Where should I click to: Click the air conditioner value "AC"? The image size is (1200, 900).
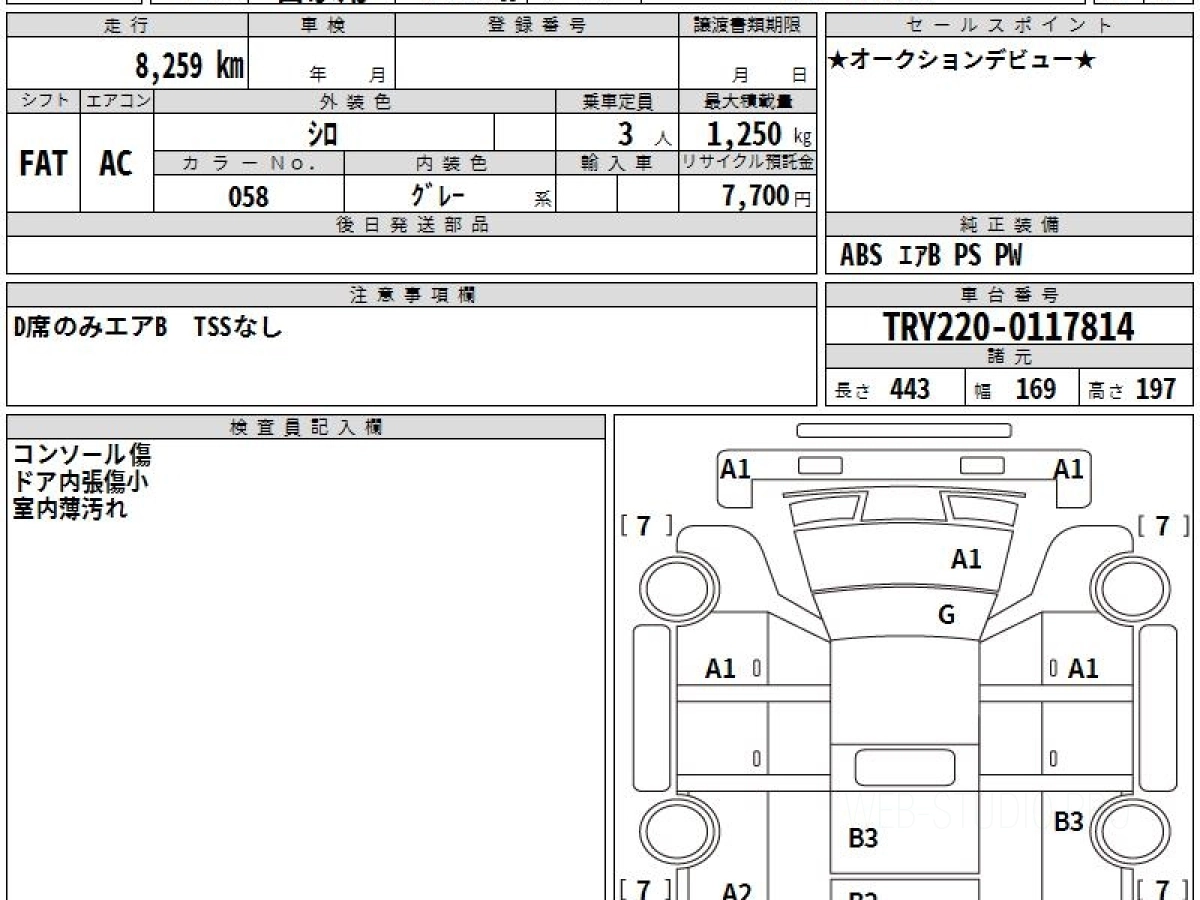[x=116, y=163]
